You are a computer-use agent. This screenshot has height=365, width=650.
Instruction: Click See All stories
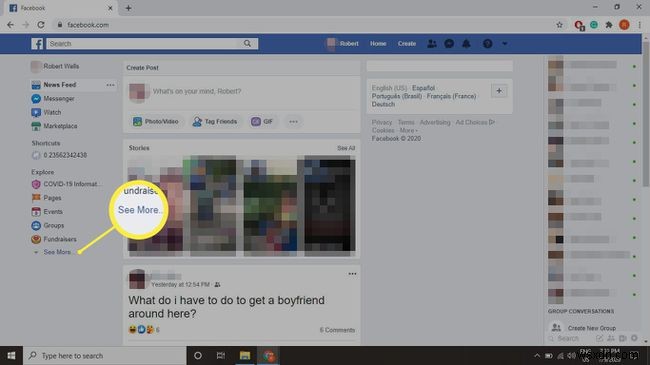point(346,148)
